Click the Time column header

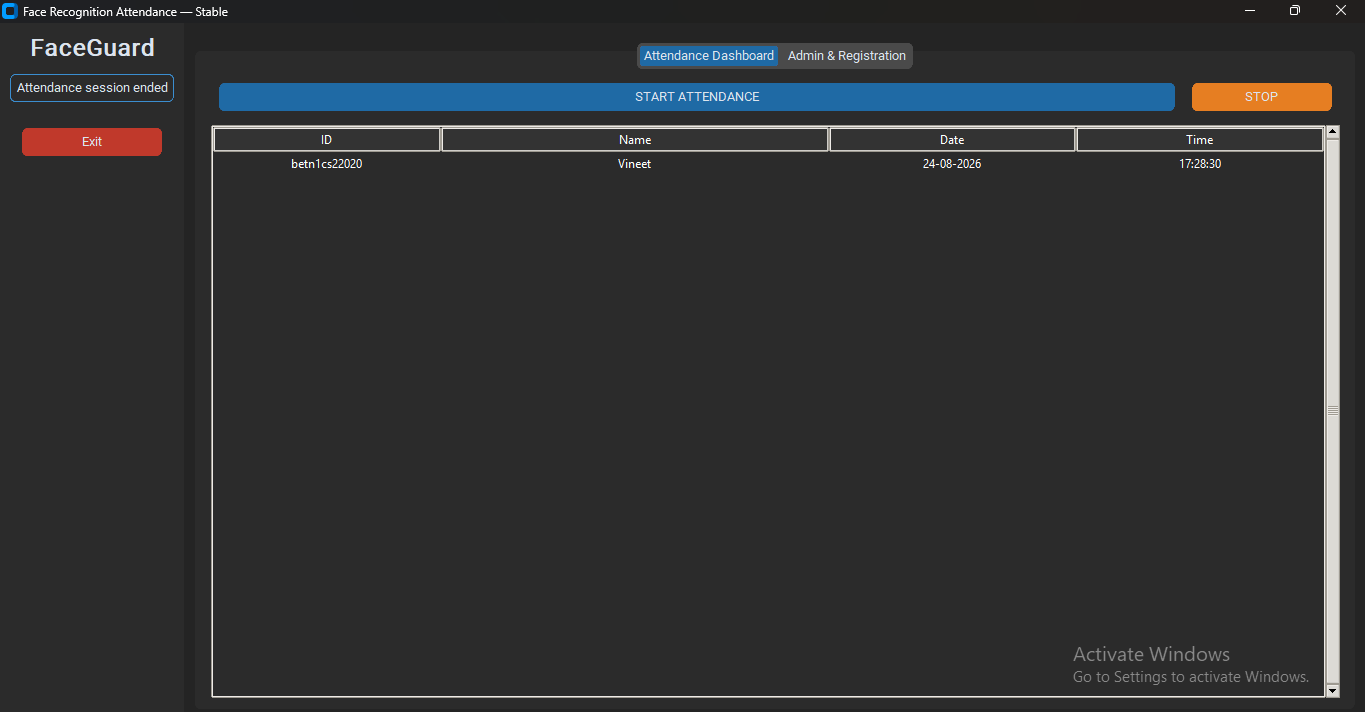[1200, 140]
